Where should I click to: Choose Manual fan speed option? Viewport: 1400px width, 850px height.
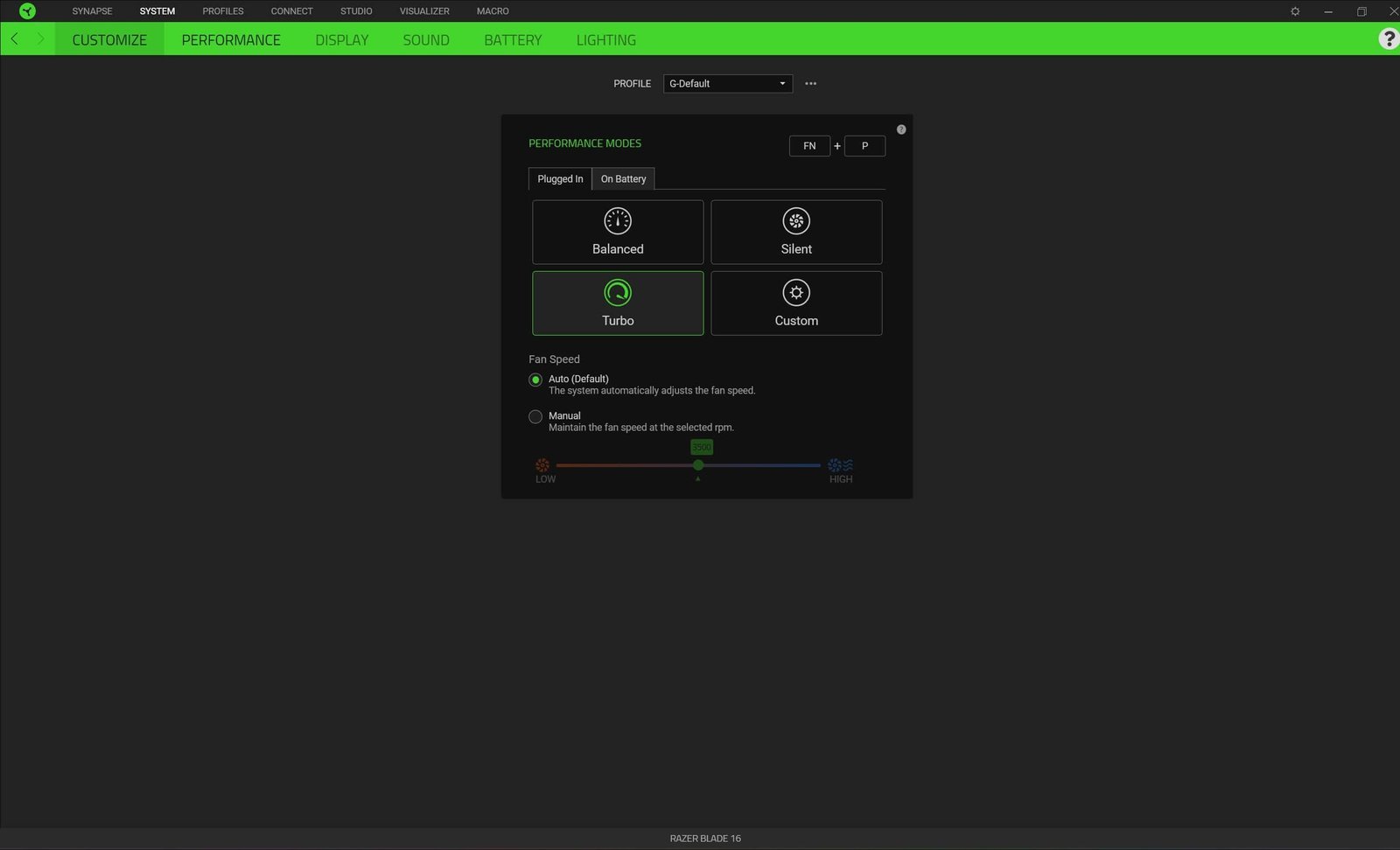pyautogui.click(x=535, y=417)
